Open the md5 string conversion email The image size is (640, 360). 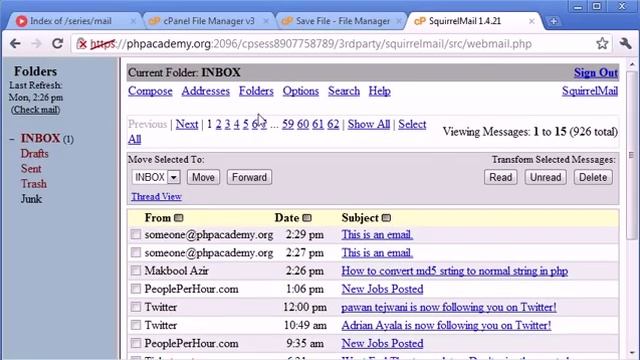[455, 271]
